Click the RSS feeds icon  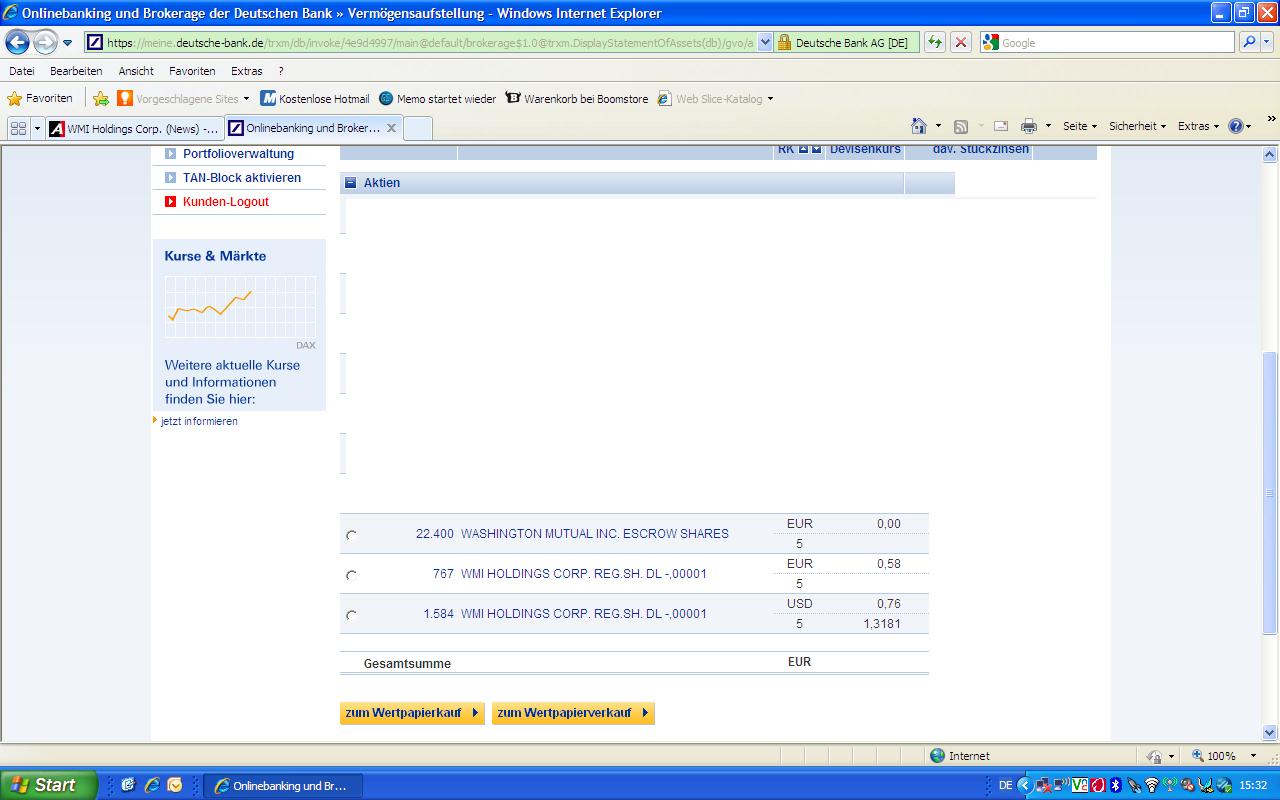pos(961,126)
